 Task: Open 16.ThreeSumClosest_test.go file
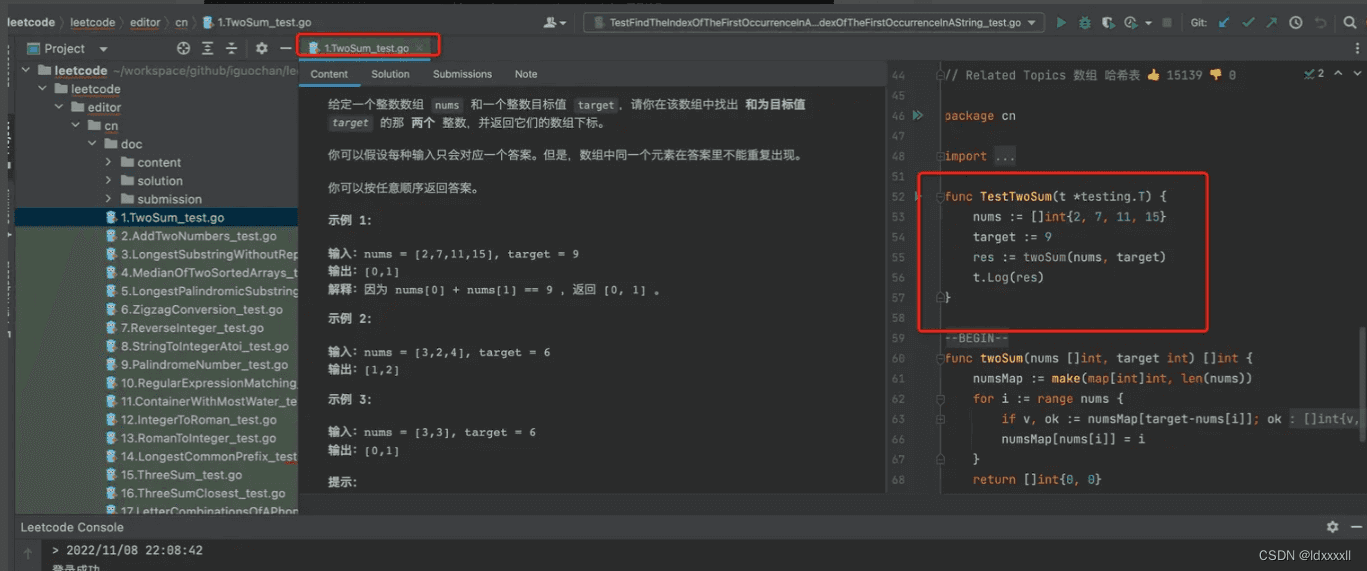203,493
